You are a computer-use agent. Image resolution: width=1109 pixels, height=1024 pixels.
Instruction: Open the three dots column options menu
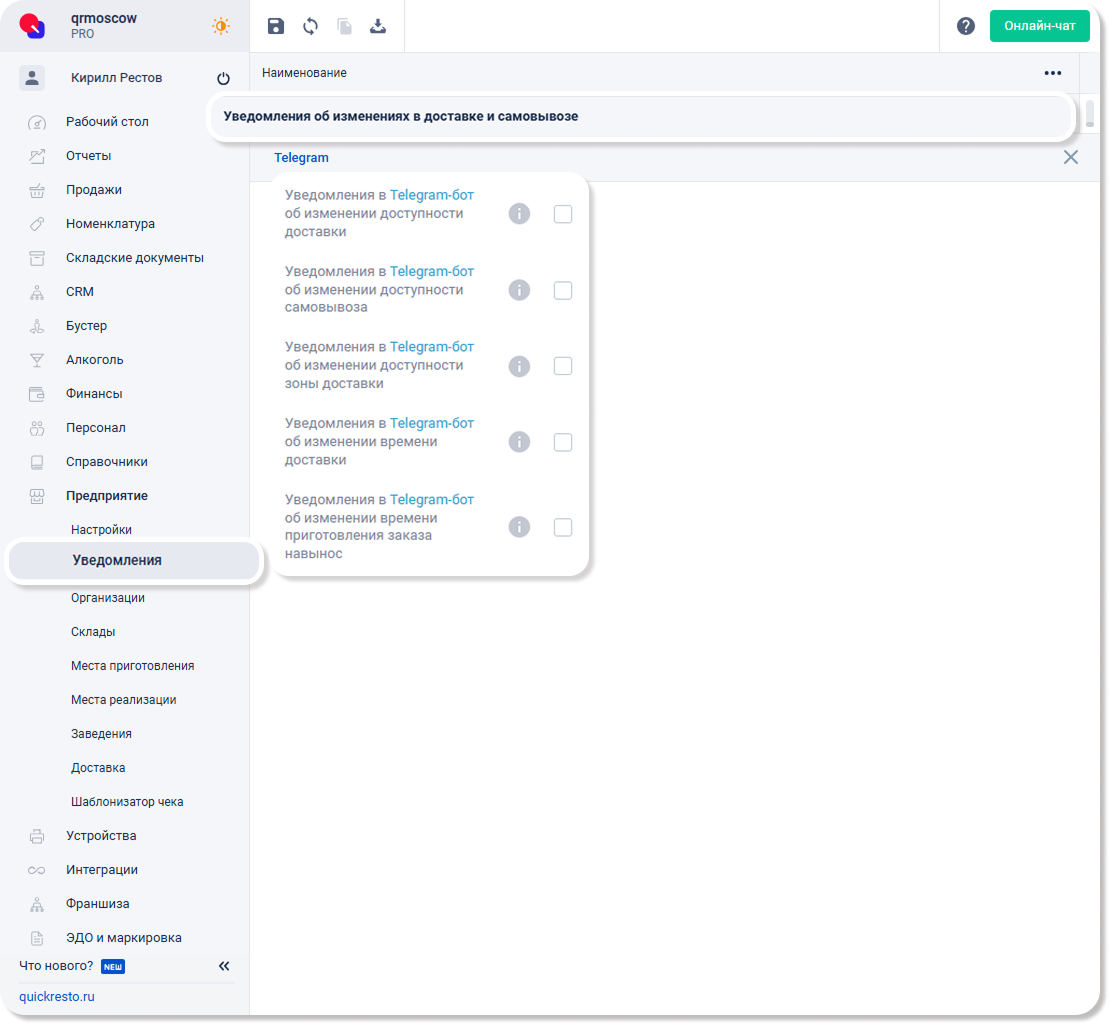pos(1052,73)
